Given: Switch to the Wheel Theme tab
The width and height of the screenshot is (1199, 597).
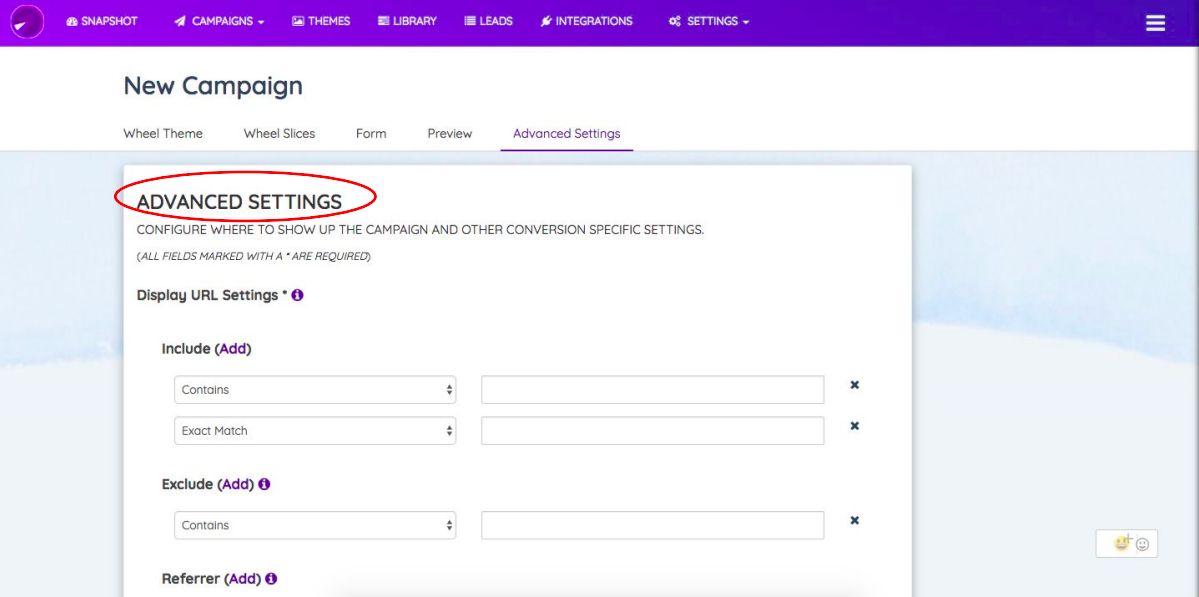Looking at the screenshot, I should click(163, 134).
